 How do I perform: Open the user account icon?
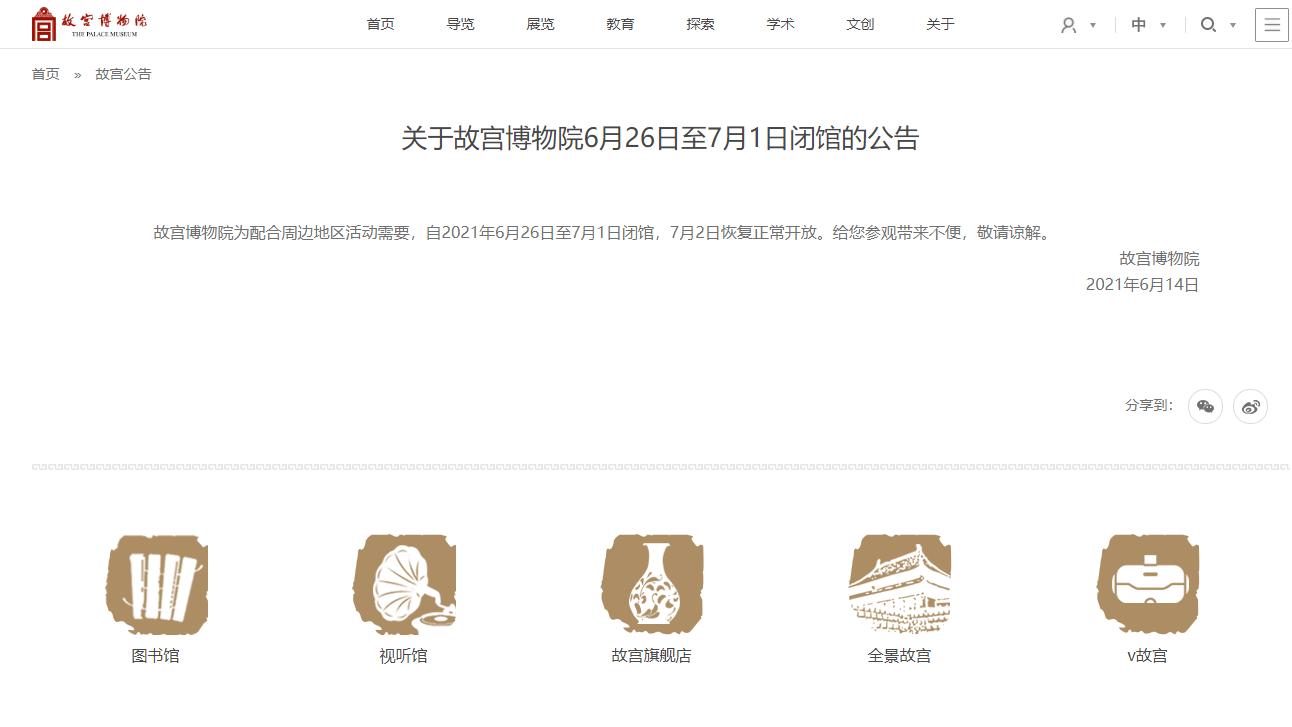pyautogui.click(x=1068, y=25)
